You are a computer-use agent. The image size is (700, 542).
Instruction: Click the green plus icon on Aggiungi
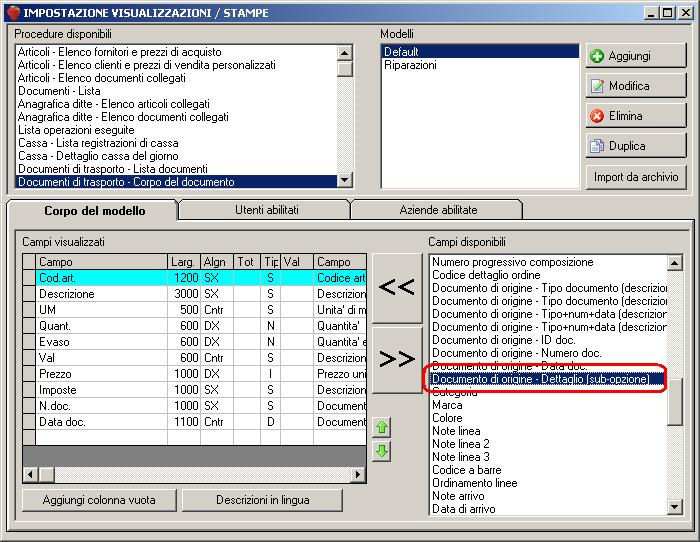597,56
